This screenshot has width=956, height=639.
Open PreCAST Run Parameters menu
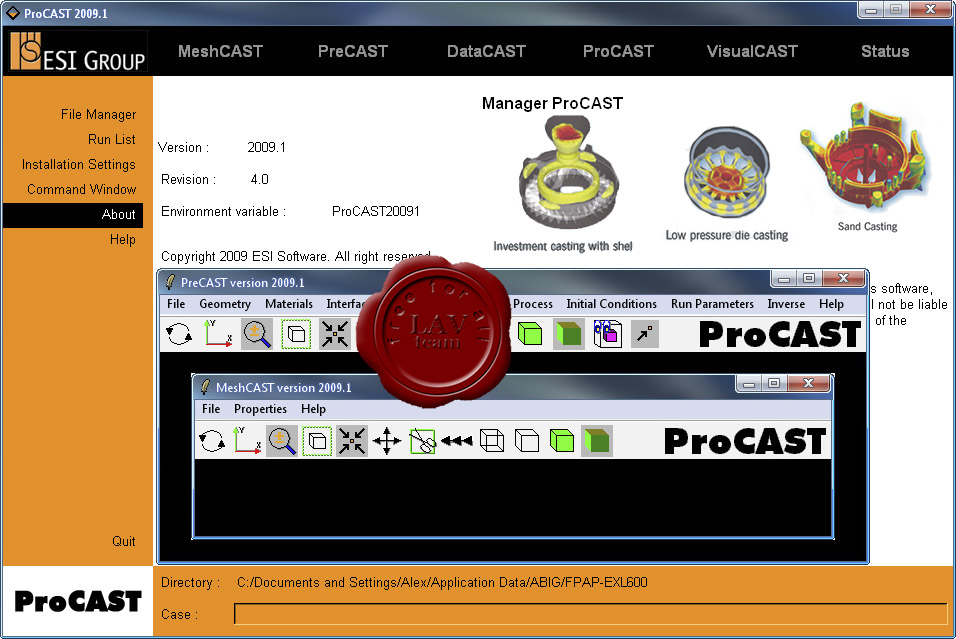click(712, 304)
